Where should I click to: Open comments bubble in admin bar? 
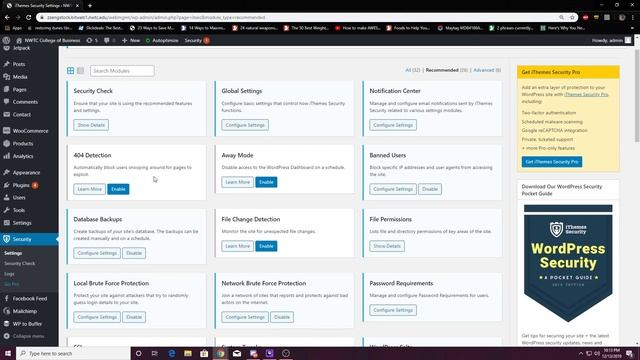click(109, 40)
